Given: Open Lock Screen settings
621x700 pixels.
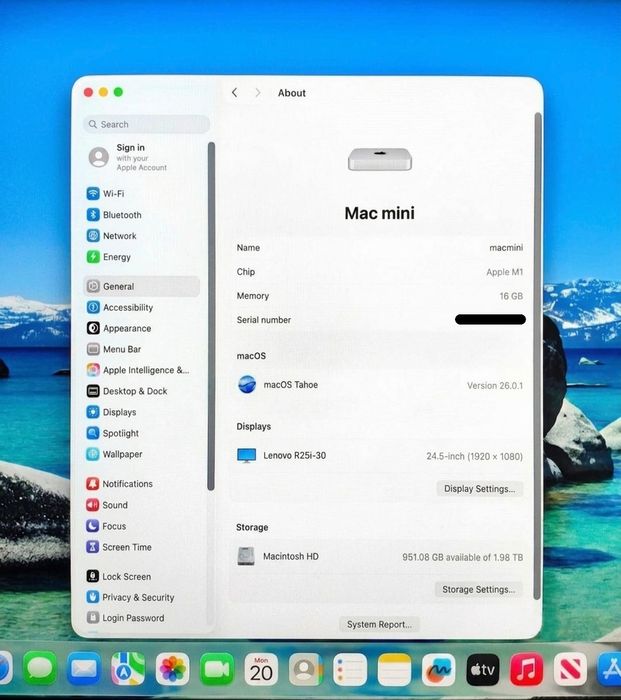Looking at the screenshot, I should [x=118, y=576].
